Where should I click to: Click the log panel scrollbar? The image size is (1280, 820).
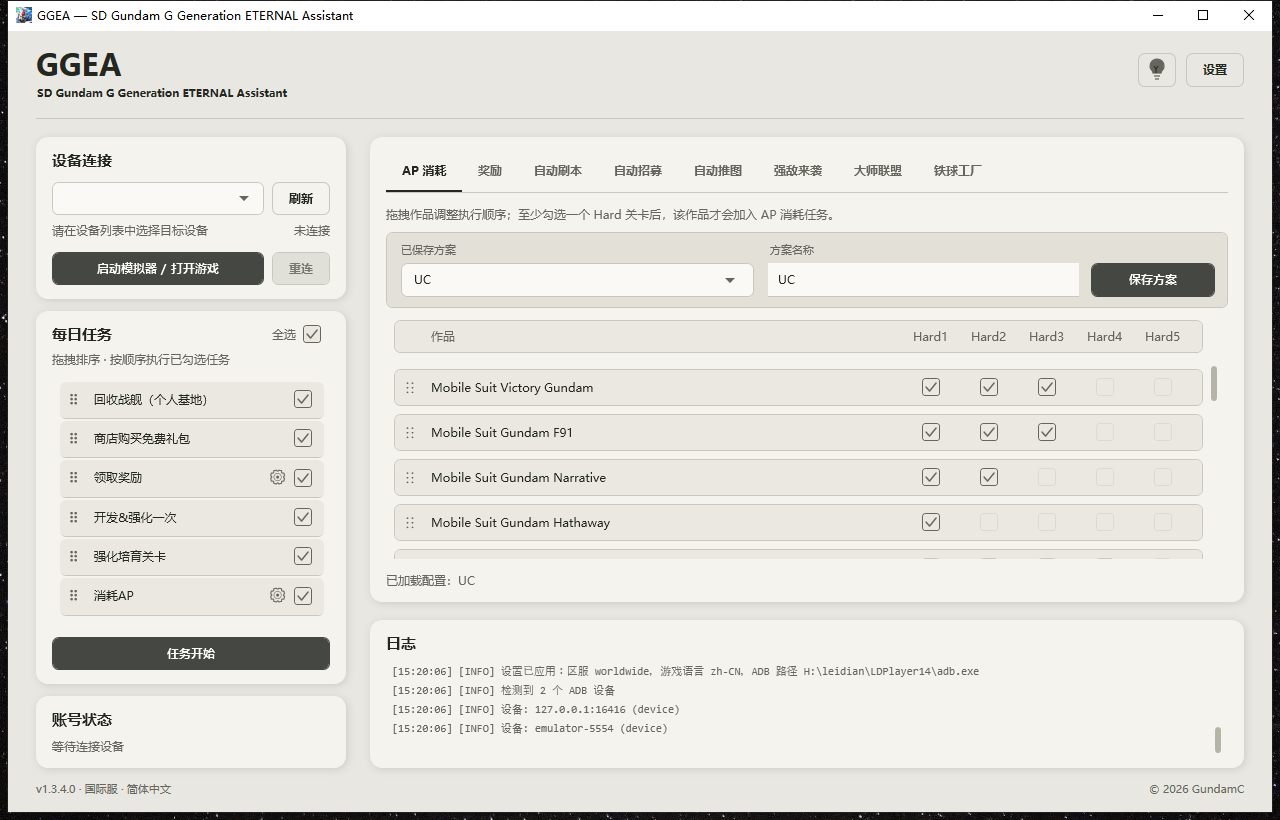(1218, 740)
